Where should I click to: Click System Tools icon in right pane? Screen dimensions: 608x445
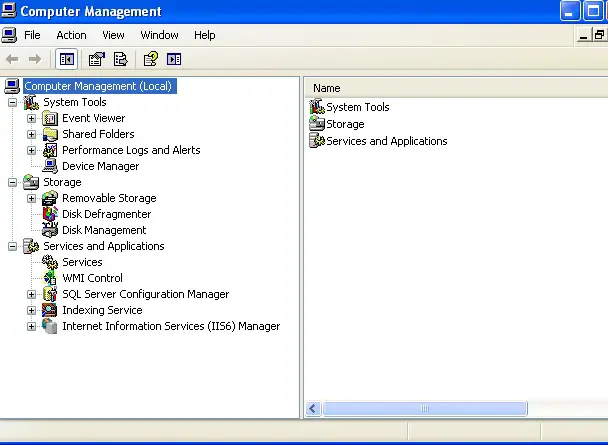317,107
